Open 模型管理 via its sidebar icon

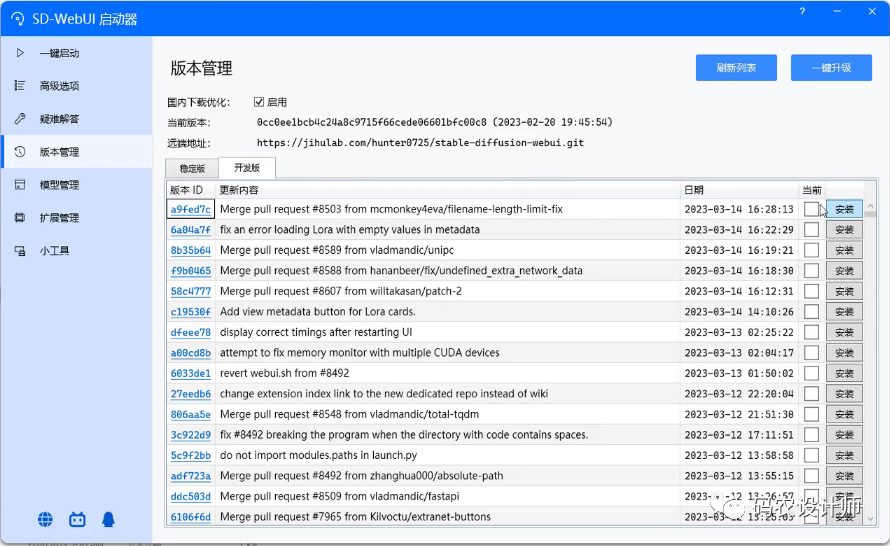click(20, 185)
